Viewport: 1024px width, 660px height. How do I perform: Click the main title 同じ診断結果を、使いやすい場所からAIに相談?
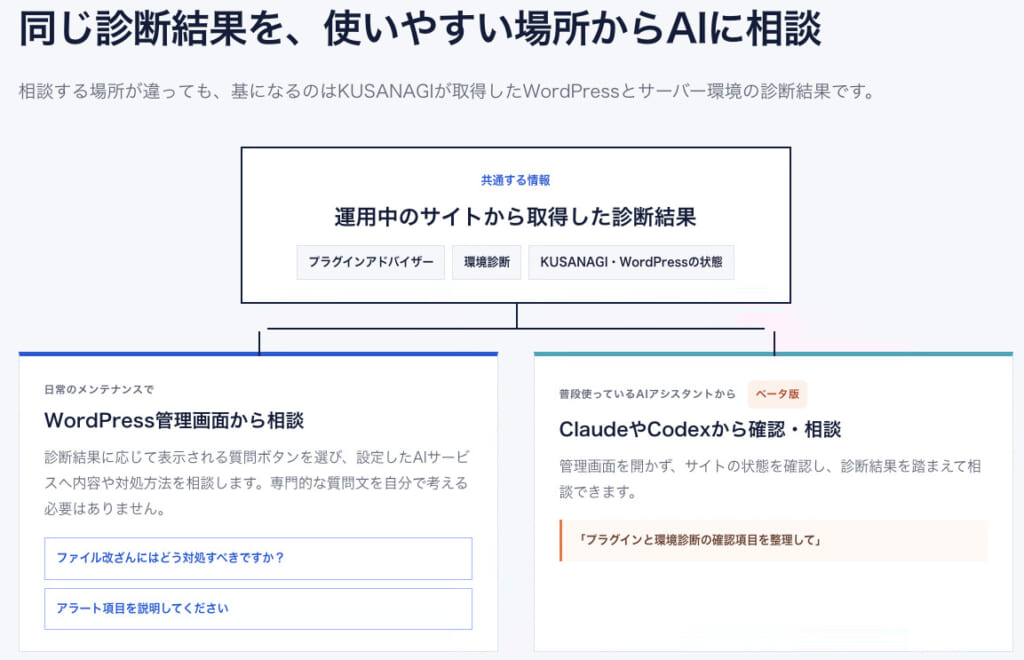tap(420, 29)
